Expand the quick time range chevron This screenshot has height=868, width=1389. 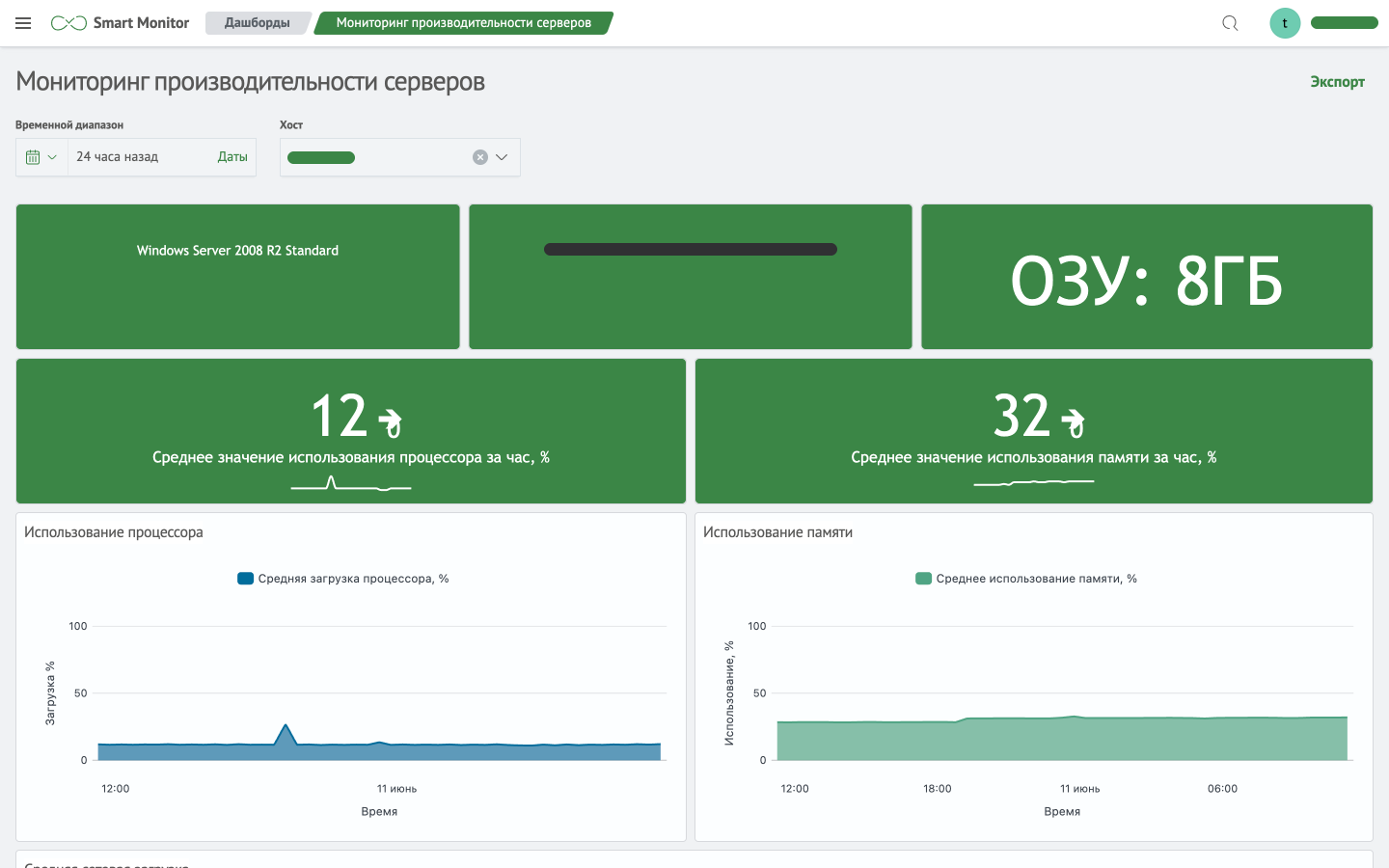(52, 157)
